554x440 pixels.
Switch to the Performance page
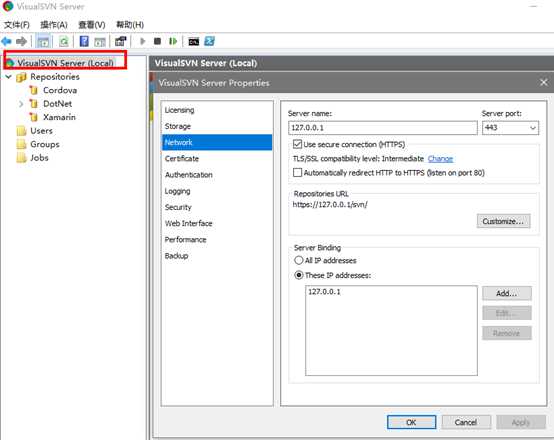click(217, 240)
